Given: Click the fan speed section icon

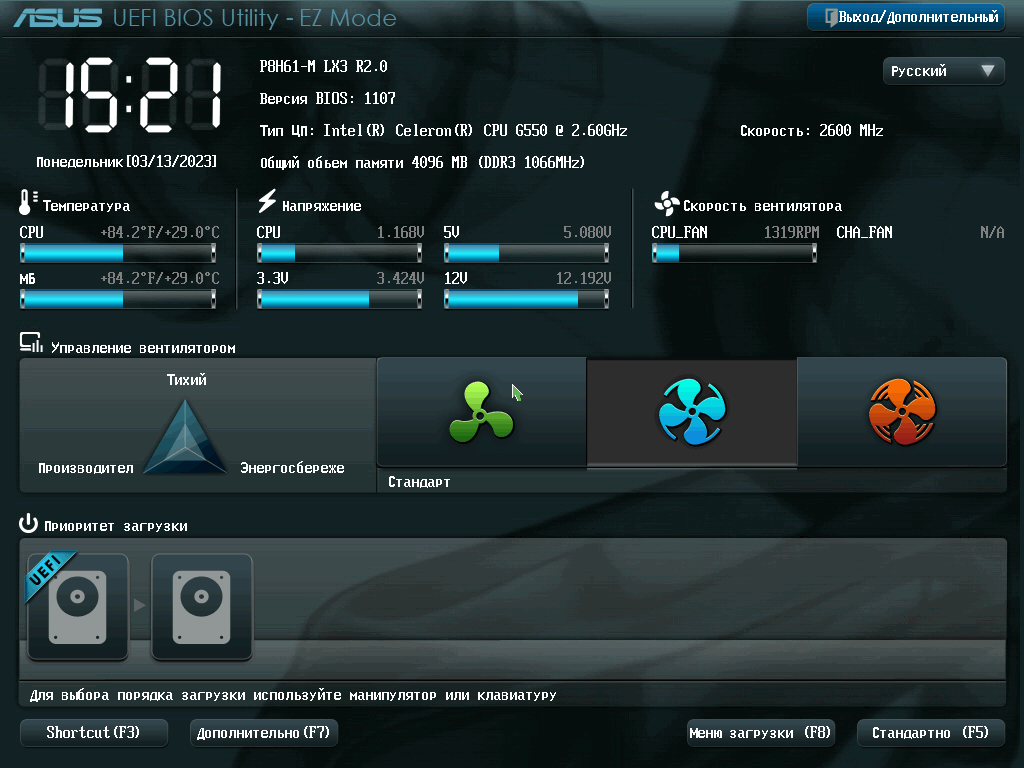Looking at the screenshot, I should pyautogui.click(x=666, y=204).
